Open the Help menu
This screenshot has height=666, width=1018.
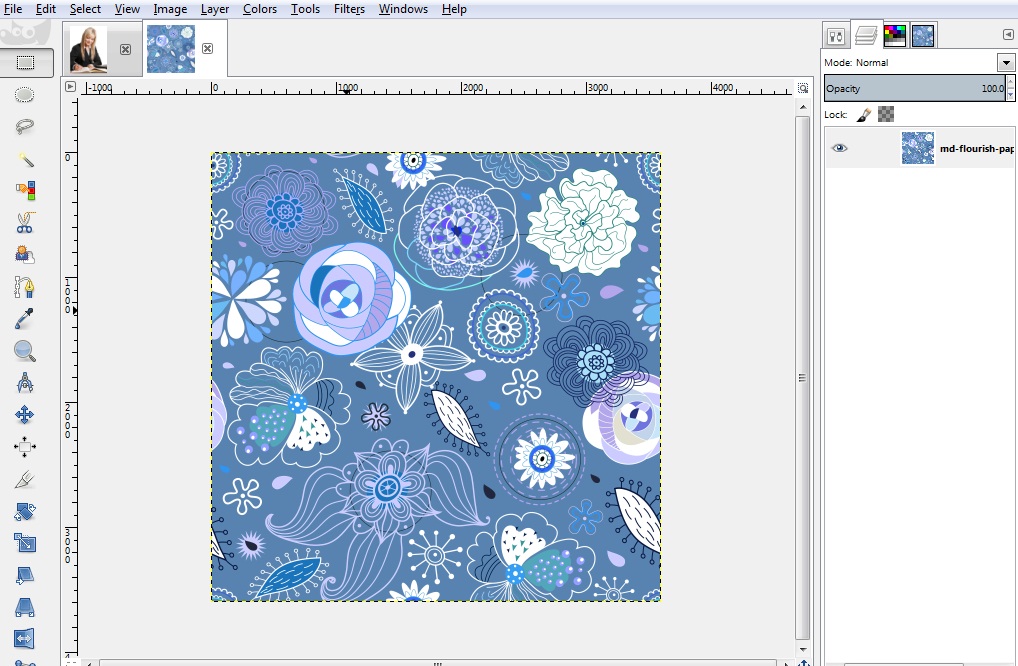(x=454, y=9)
